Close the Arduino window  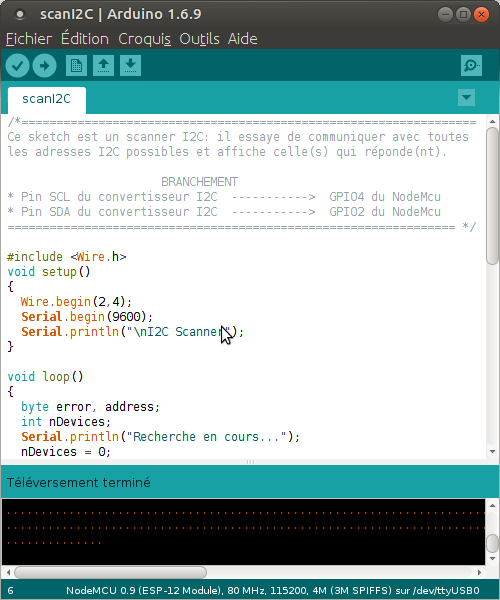[481, 15]
